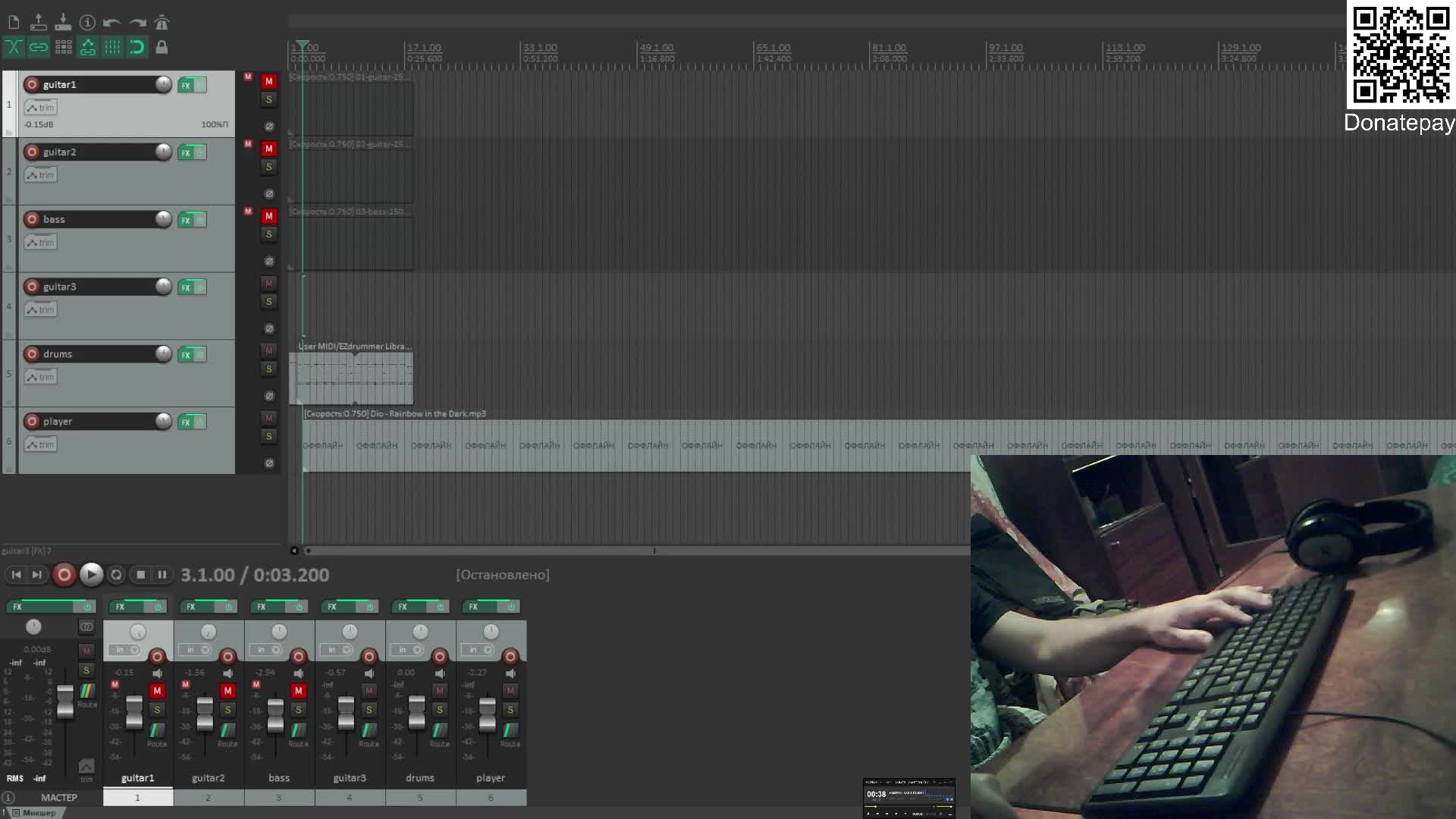Pause playback with Pause button
This screenshot has height=819, width=1456.
click(162, 575)
